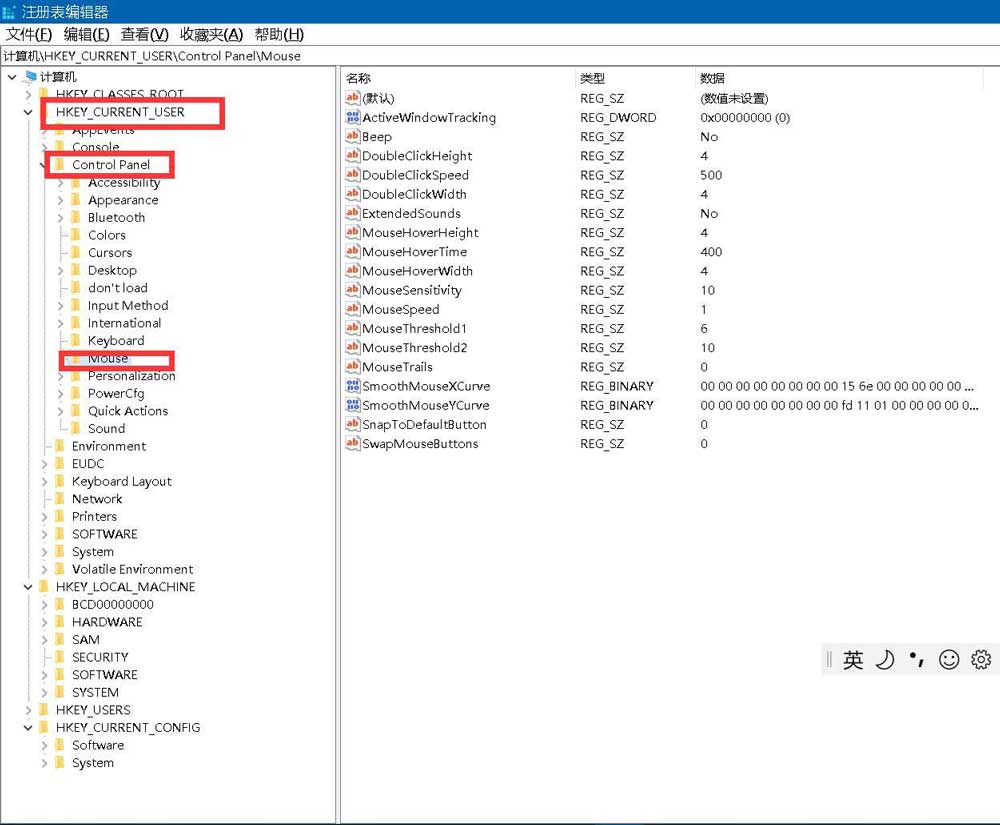Viewport: 1000px width, 825px height.
Task: Click the 名称 column header
Action: (358, 78)
